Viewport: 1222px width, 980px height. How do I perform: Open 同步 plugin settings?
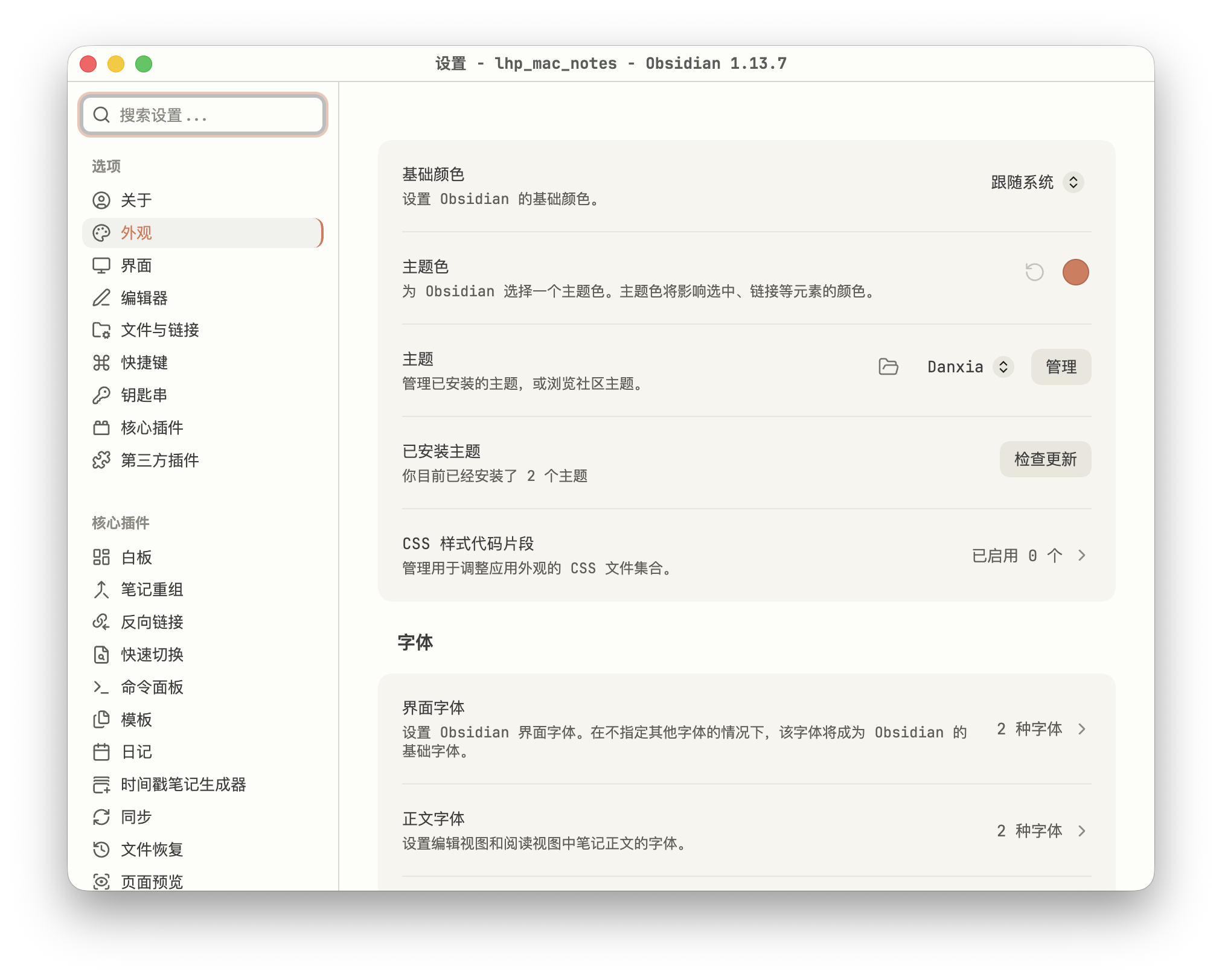203,817
